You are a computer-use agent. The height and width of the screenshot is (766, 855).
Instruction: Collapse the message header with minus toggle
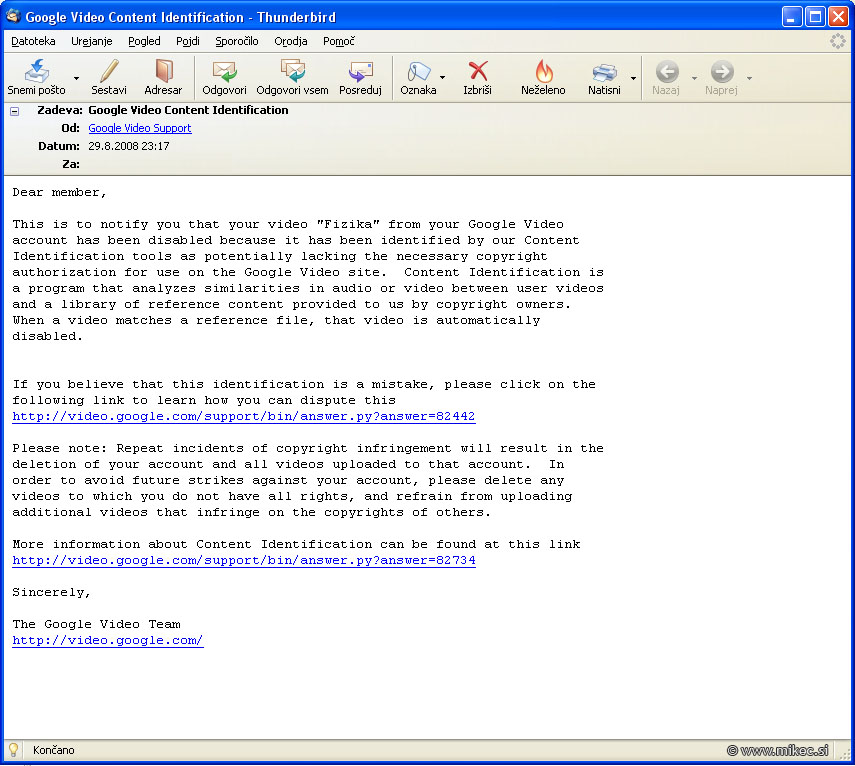pos(15,111)
